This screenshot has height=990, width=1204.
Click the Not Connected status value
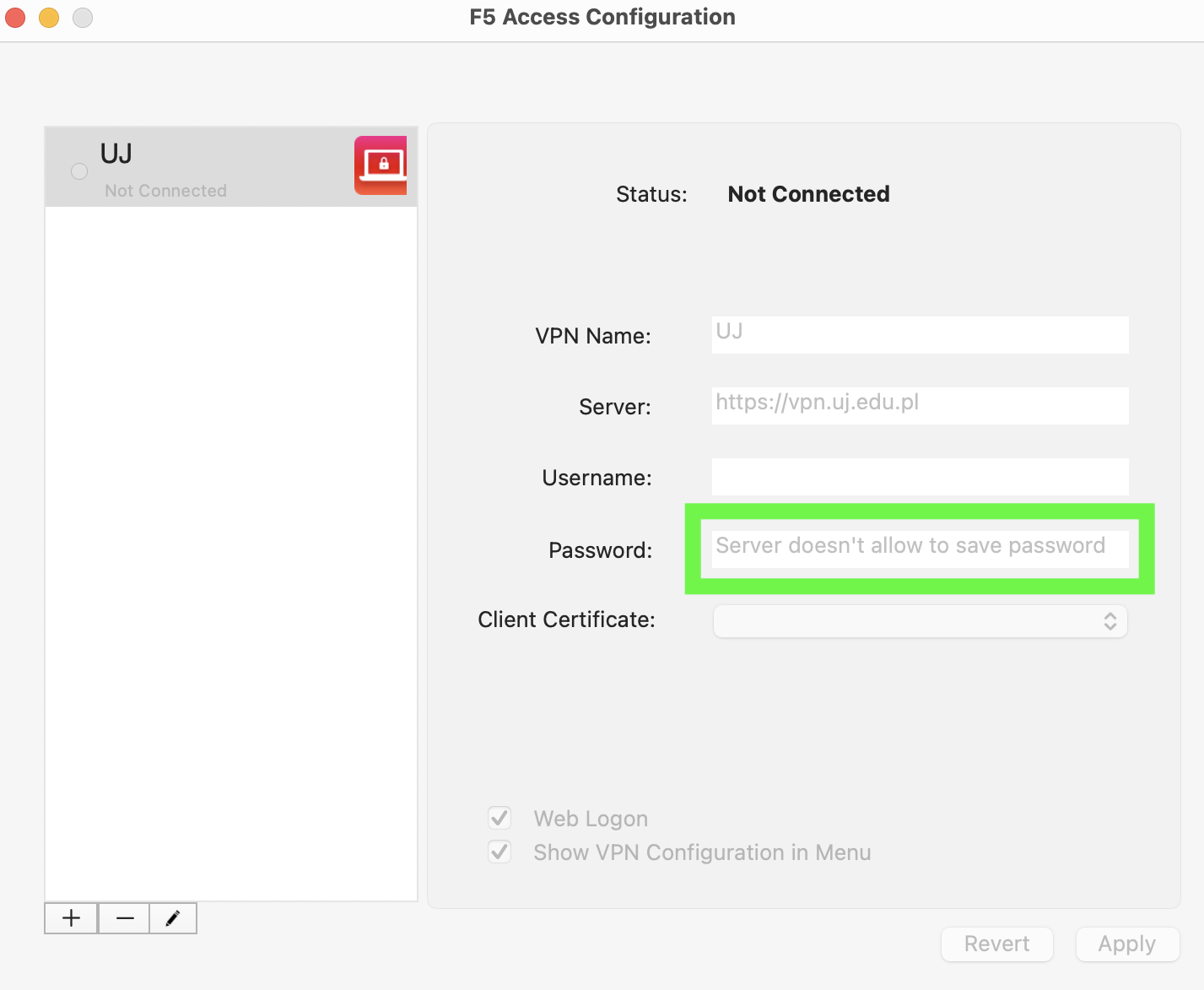click(808, 194)
